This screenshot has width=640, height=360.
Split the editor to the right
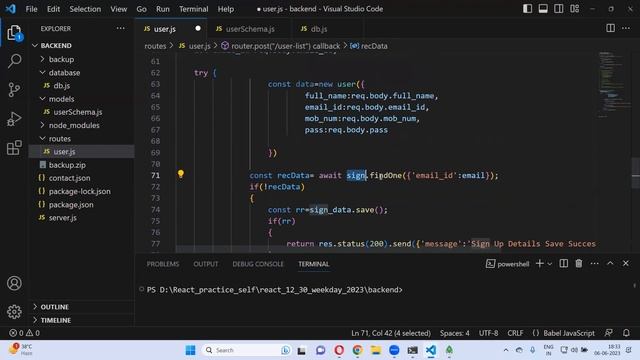(x=610, y=28)
